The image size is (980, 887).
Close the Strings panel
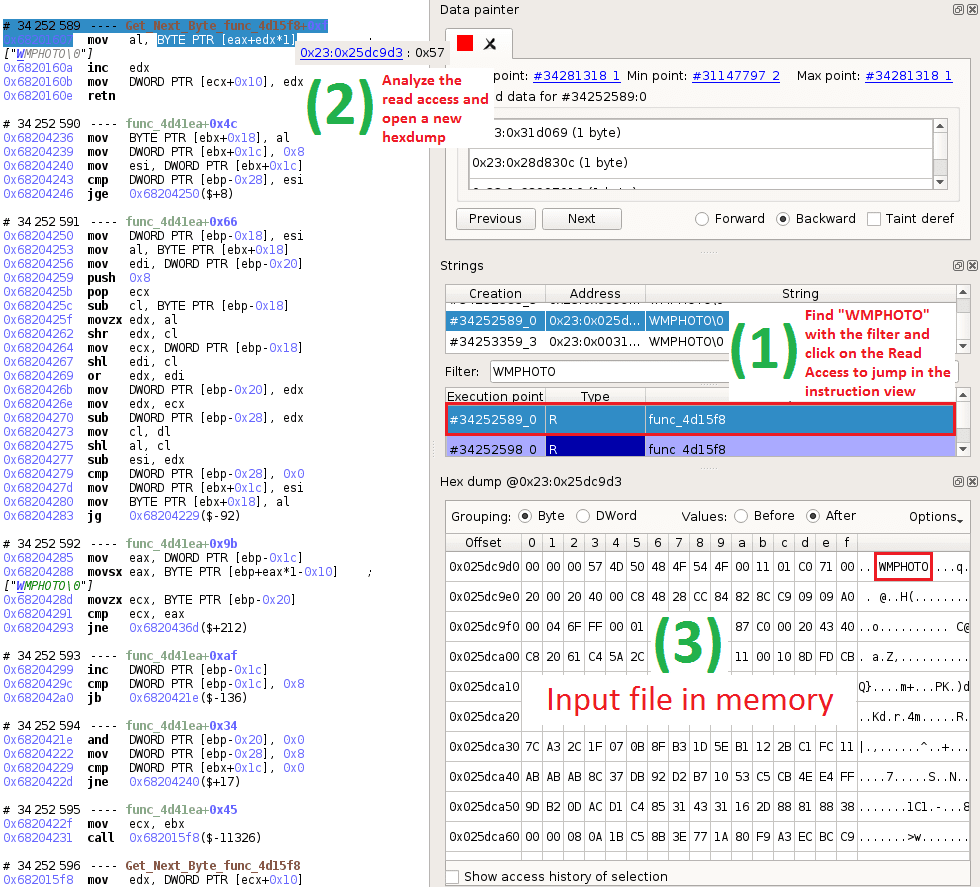pos(972,266)
